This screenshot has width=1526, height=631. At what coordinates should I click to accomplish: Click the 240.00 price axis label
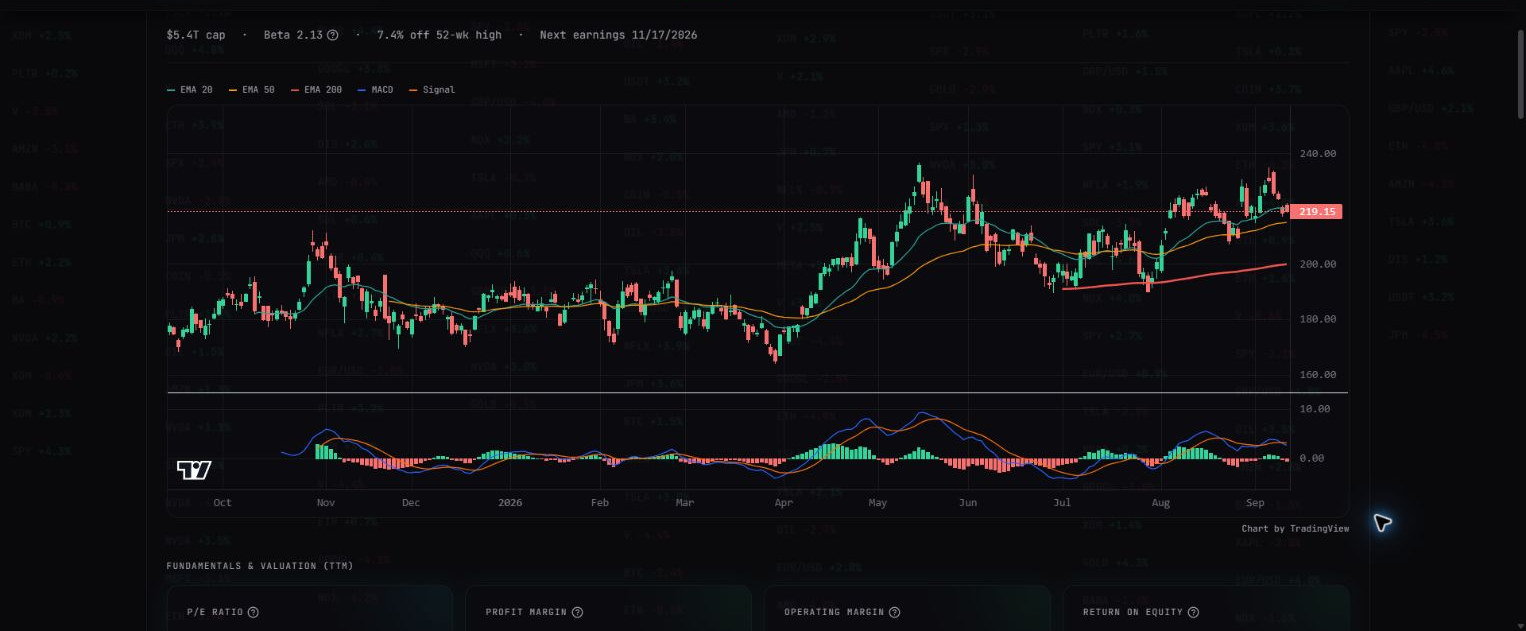1316,154
